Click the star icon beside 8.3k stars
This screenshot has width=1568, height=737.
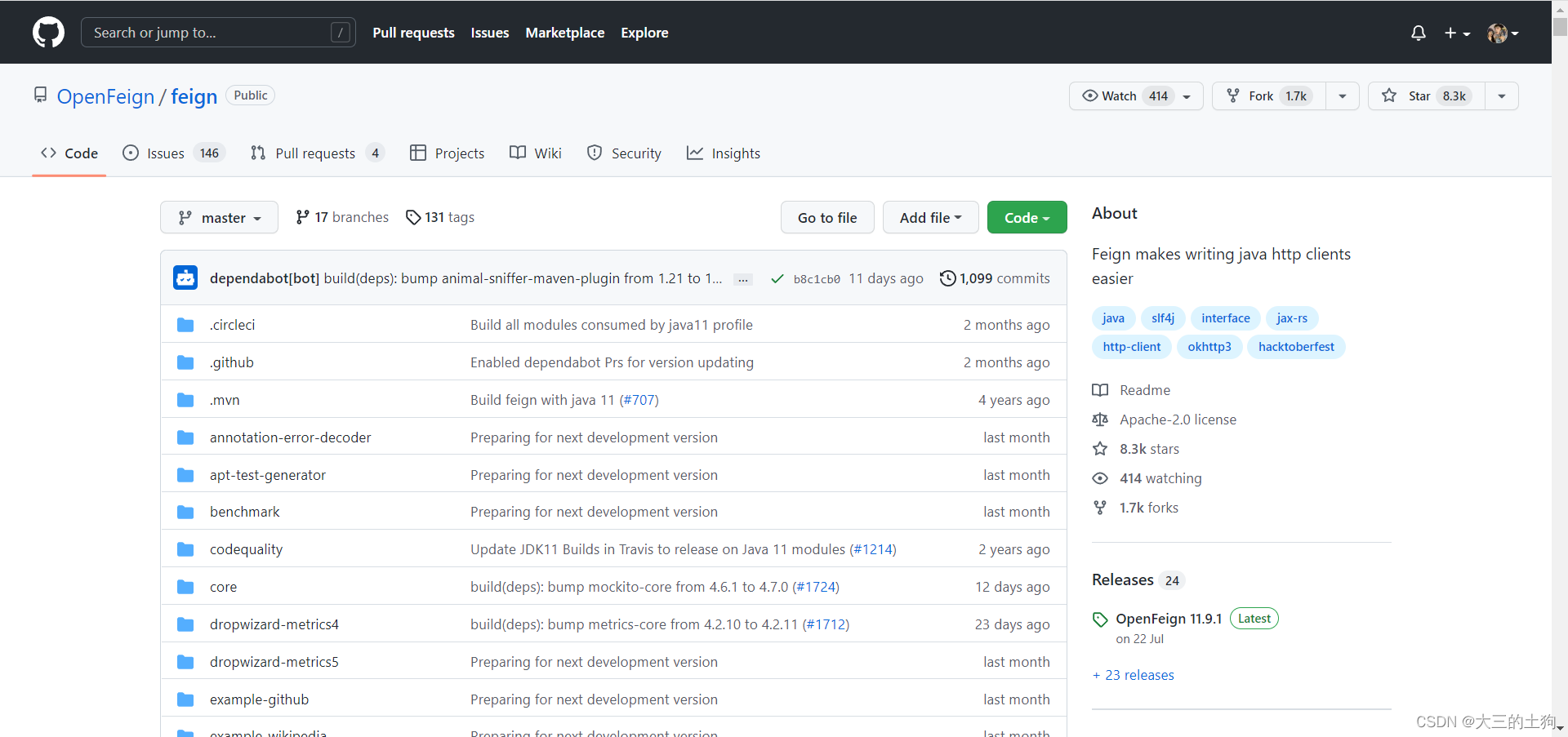1100,449
